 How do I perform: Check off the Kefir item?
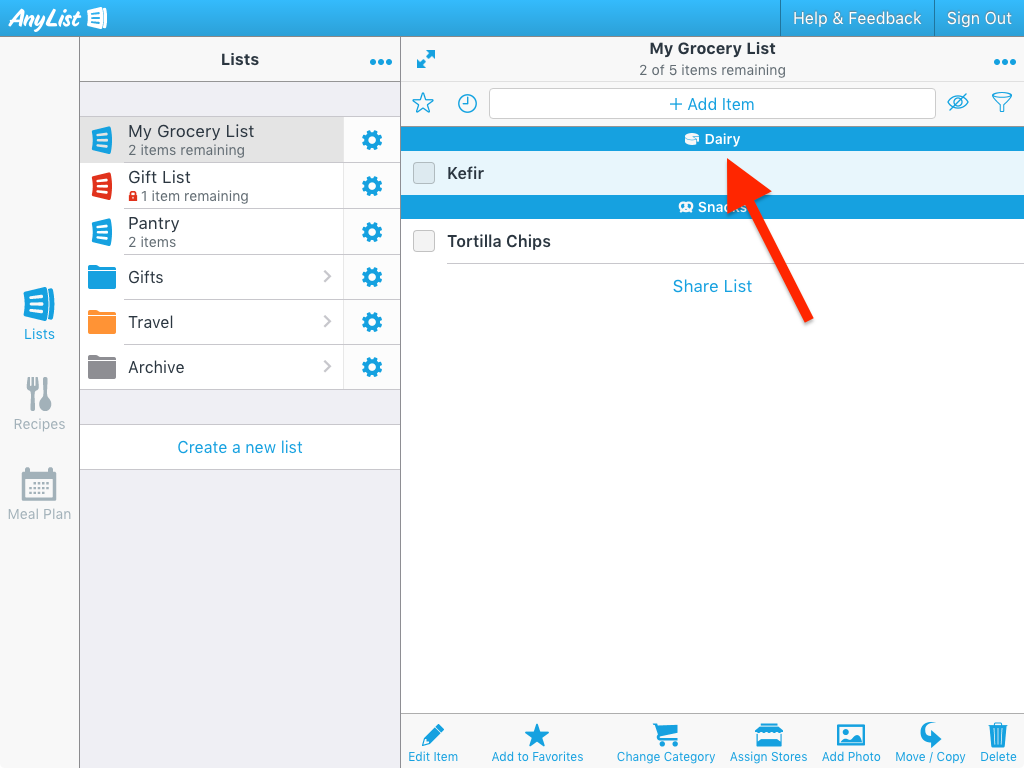pos(424,173)
